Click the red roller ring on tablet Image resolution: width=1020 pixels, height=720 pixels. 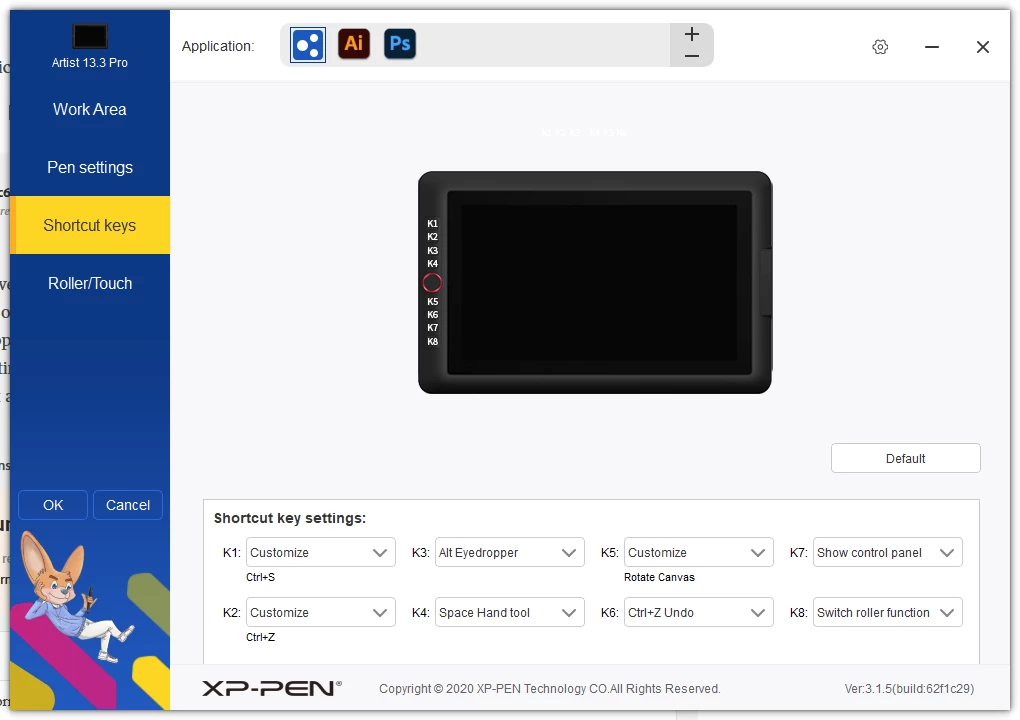[x=432, y=283]
